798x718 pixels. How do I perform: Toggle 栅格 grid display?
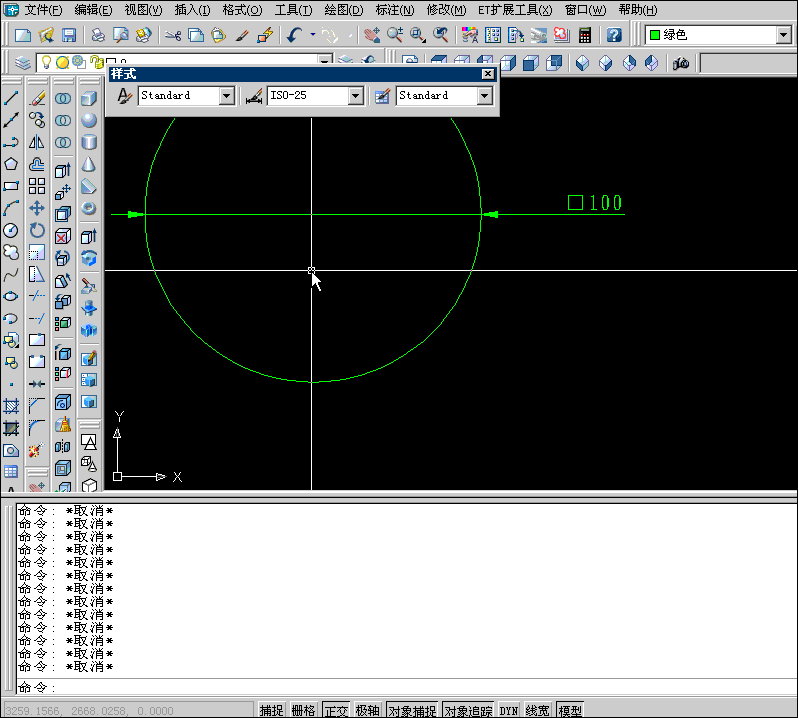303,710
